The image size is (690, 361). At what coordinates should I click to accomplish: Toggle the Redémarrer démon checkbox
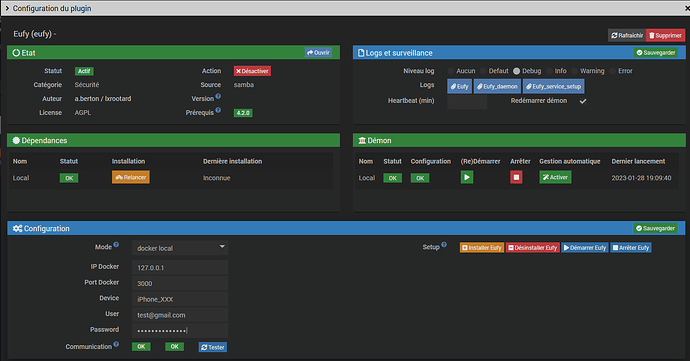coord(583,101)
